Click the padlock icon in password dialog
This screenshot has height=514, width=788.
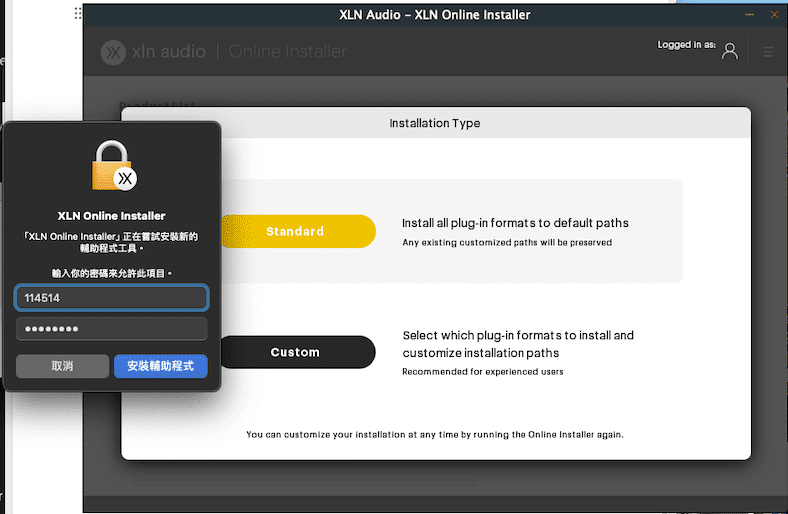(114, 165)
